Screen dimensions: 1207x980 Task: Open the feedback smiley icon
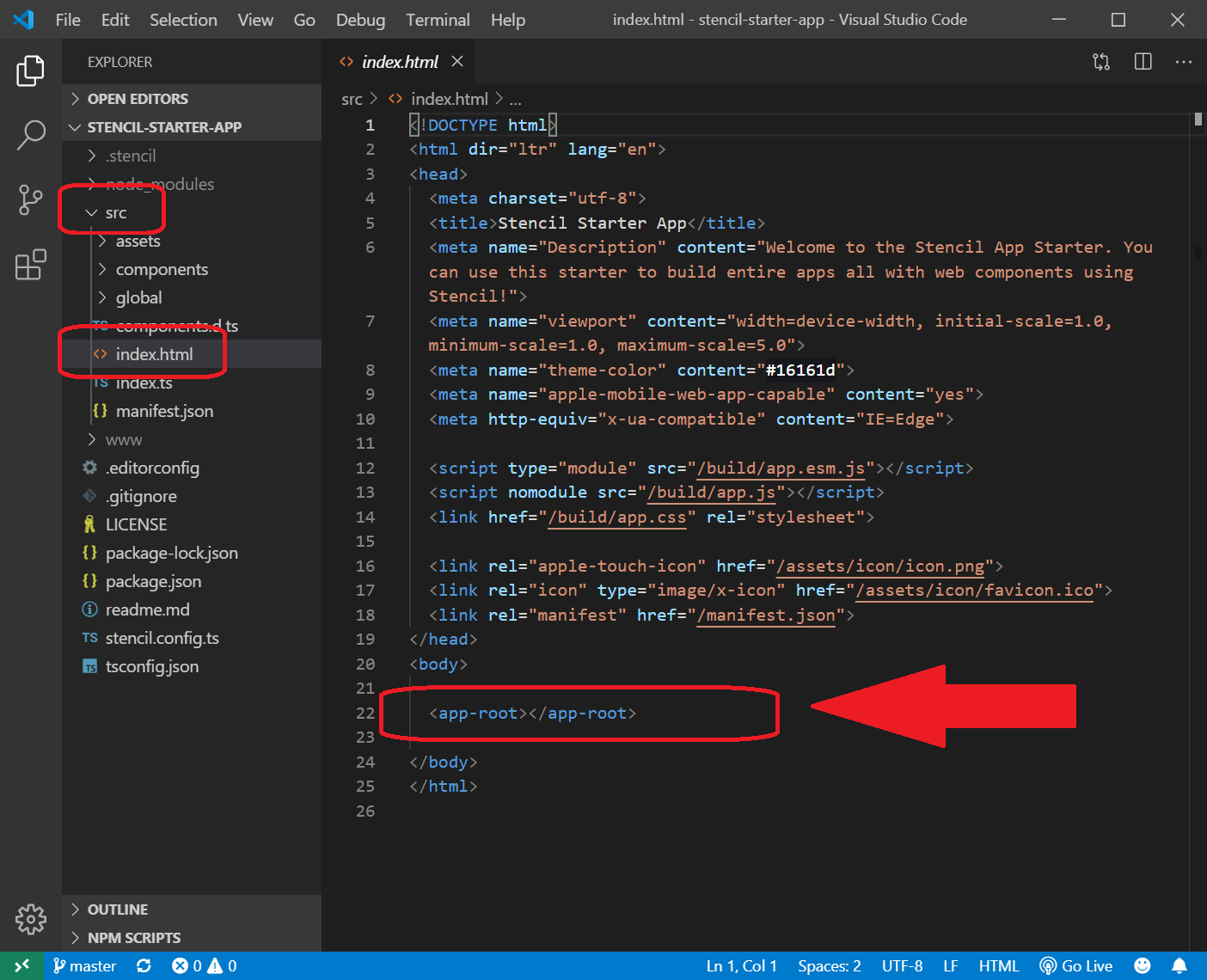pyautogui.click(x=1143, y=966)
